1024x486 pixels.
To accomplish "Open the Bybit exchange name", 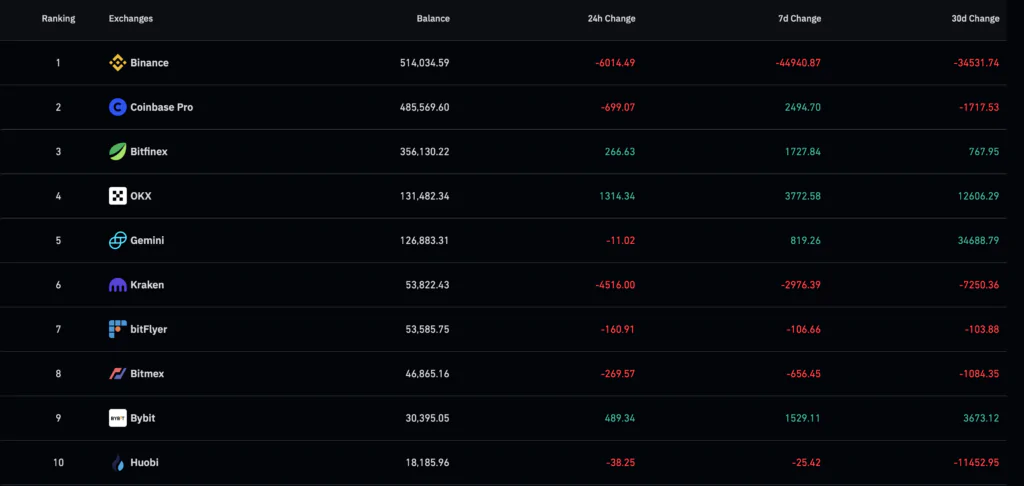I will point(143,418).
